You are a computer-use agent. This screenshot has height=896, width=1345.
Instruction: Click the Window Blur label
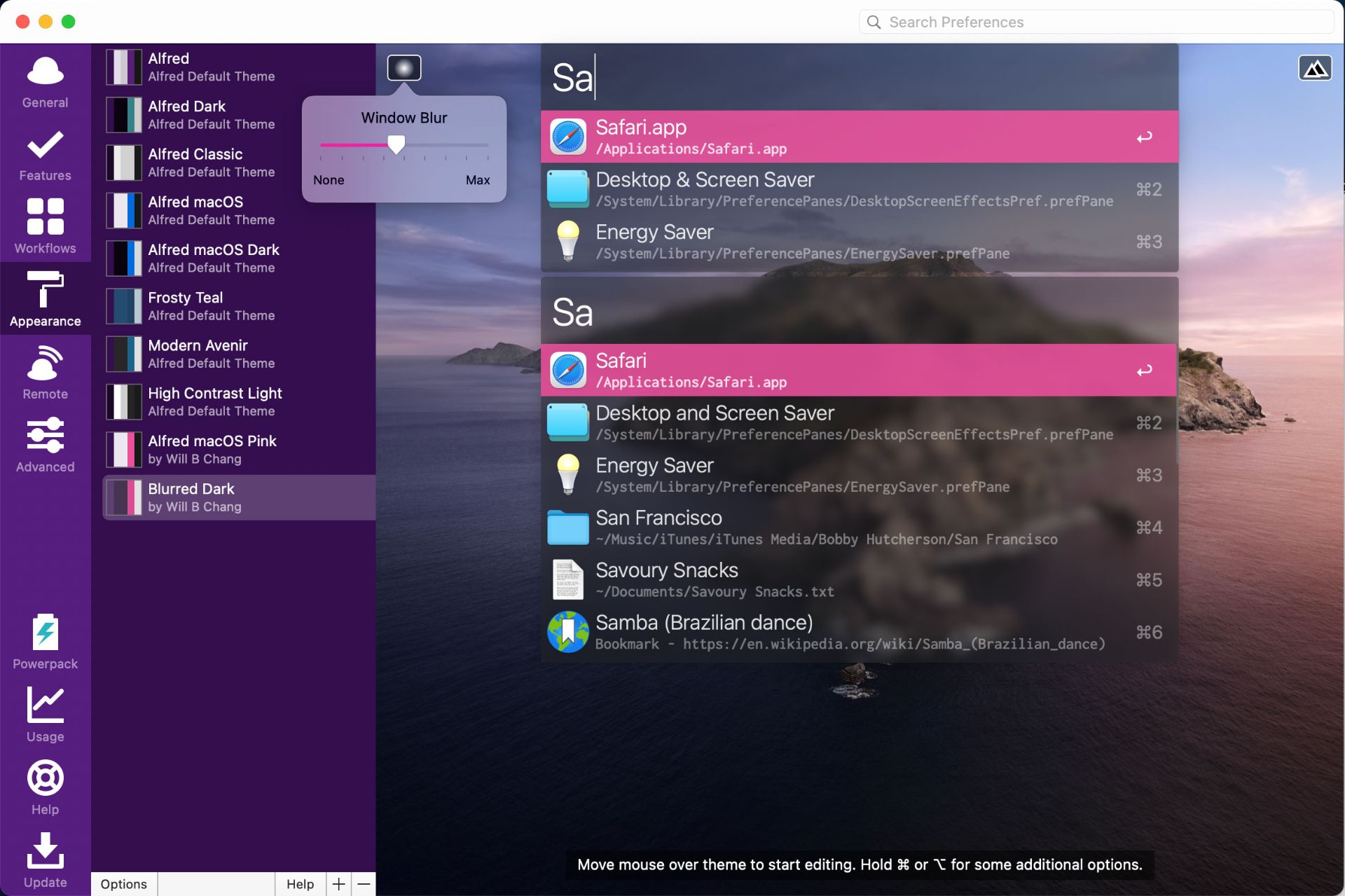pos(404,118)
